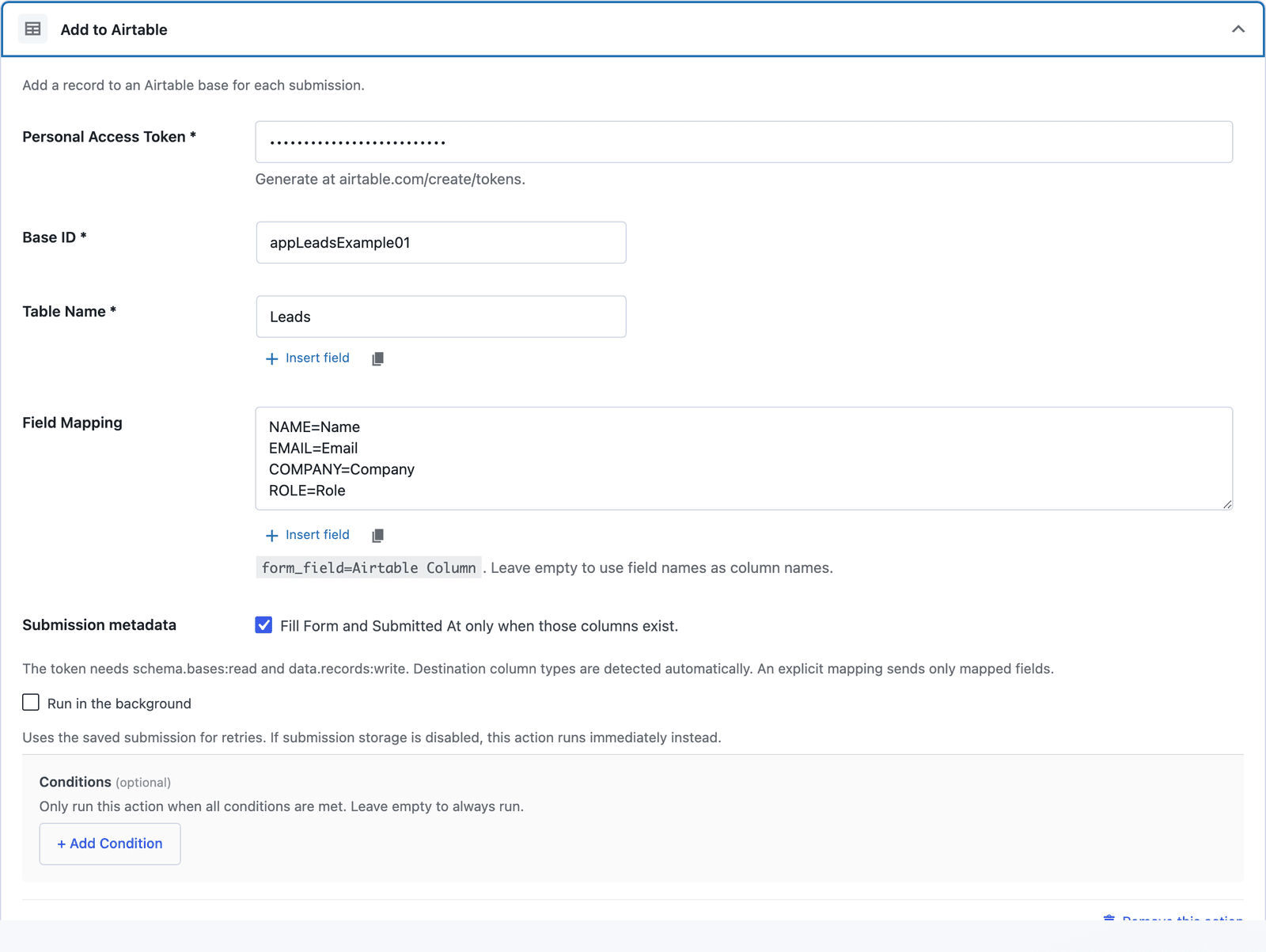
Task: Enable Run in the background checkbox
Action: coord(31,703)
